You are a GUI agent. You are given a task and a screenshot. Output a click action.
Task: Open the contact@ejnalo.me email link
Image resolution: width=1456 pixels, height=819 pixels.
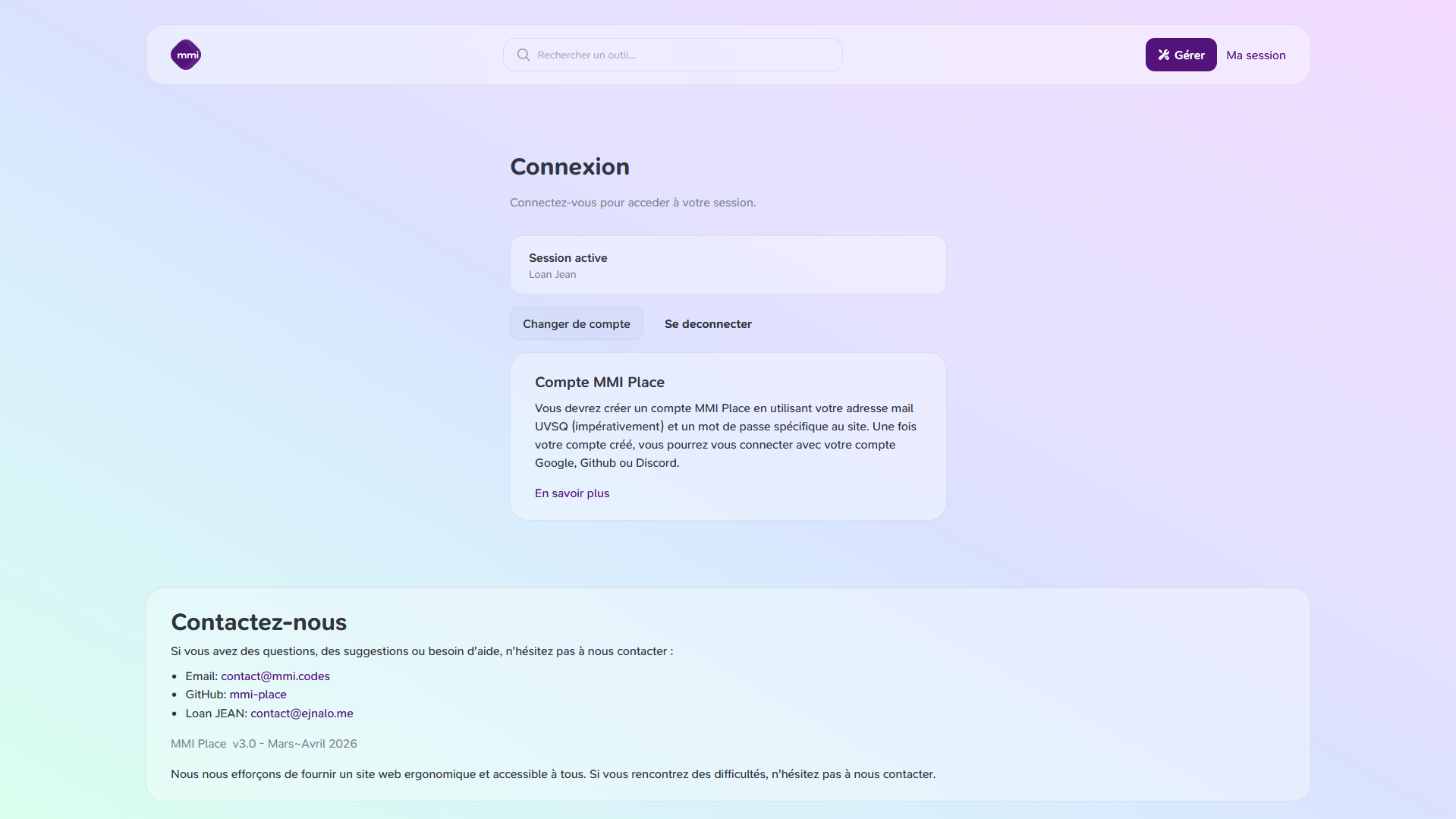(x=302, y=713)
